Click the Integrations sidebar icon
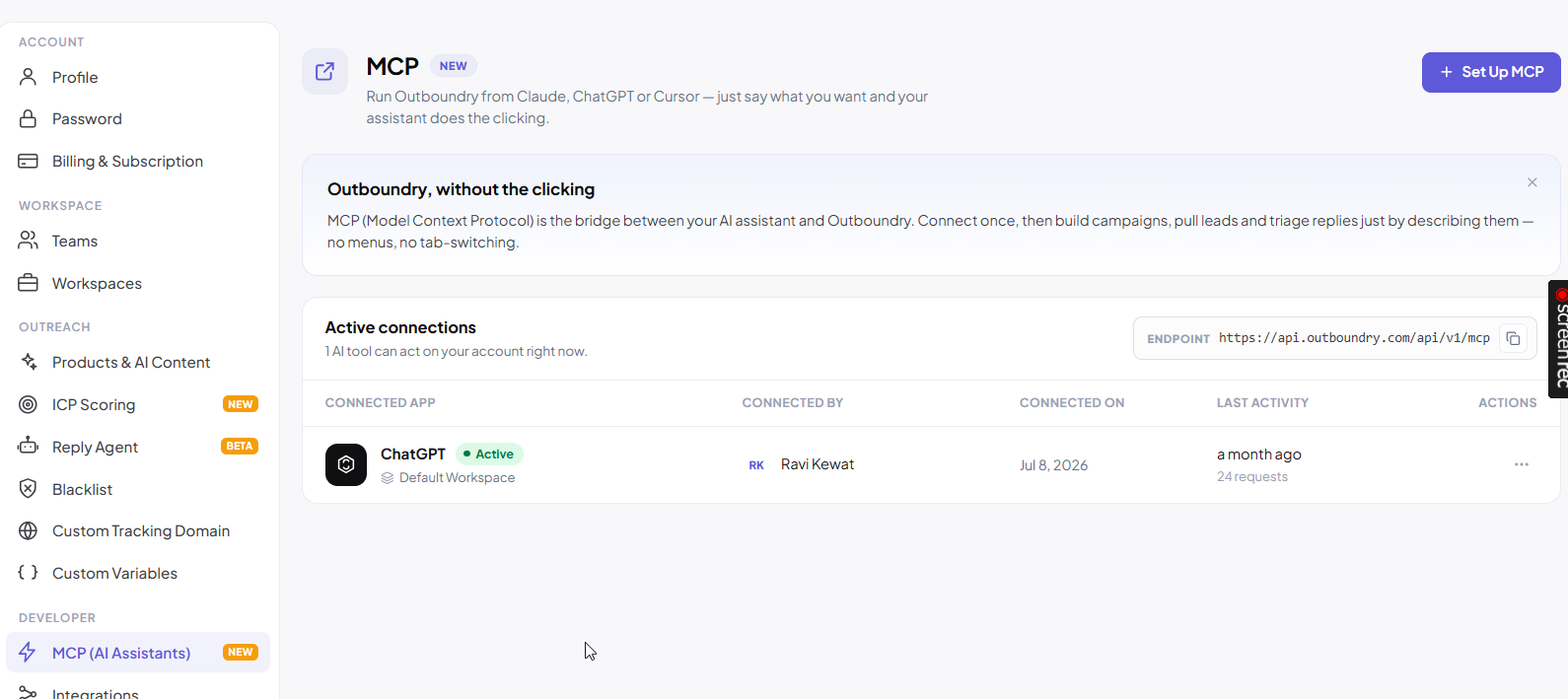The height and width of the screenshot is (699, 1568). point(29,693)
